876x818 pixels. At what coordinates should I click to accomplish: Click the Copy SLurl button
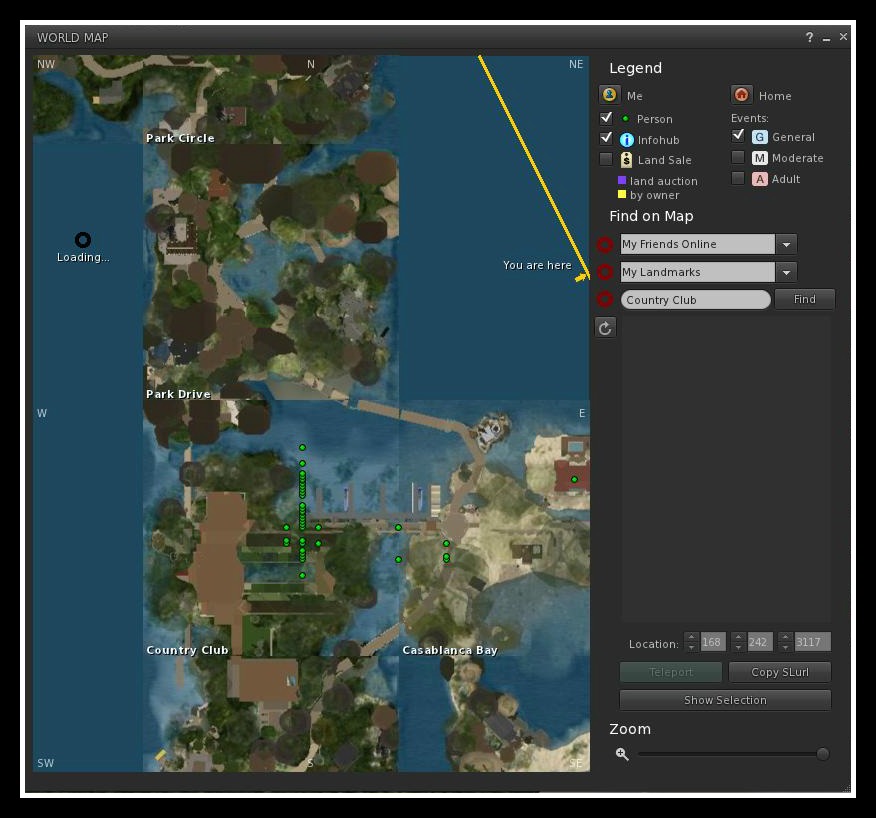click(778, 672)
